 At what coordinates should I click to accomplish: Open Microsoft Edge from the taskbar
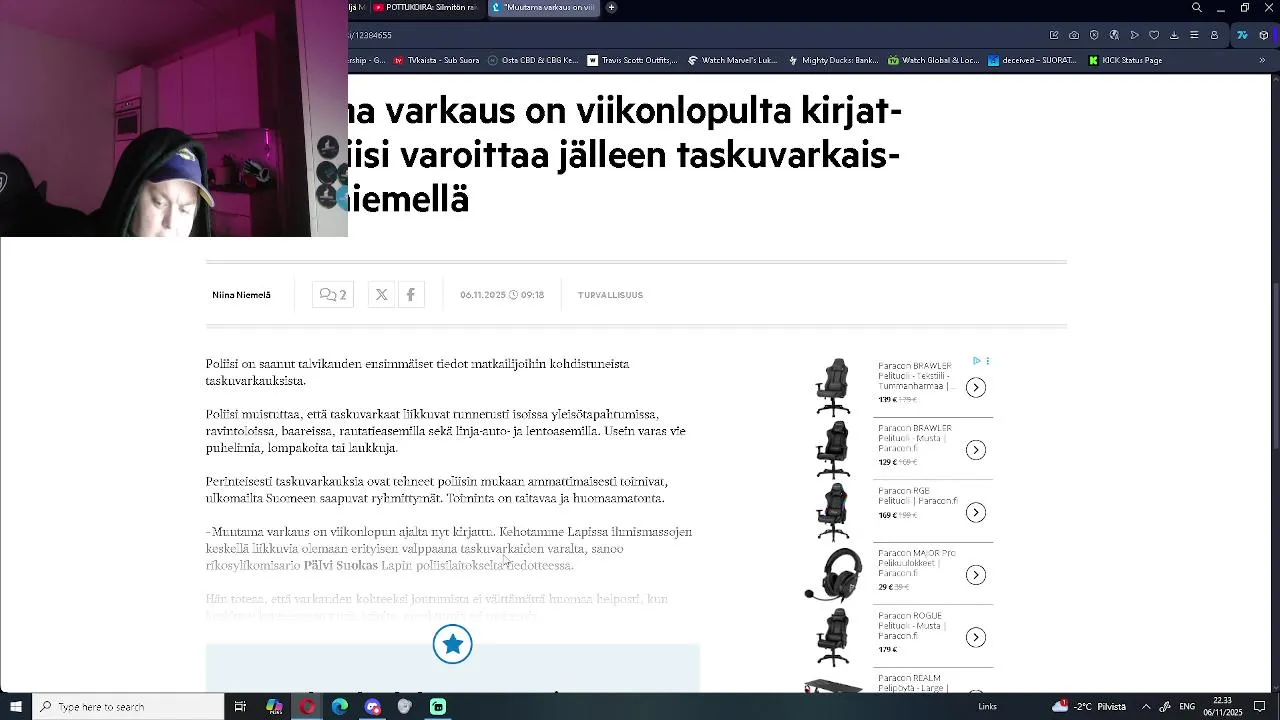(x=340, y=707)
